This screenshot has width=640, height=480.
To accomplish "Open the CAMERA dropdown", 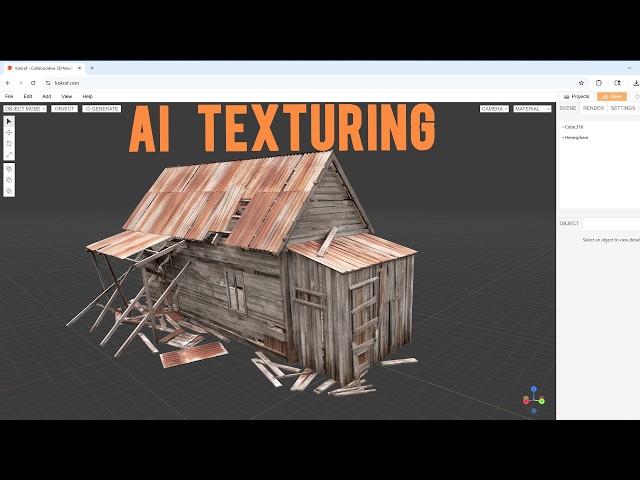I will pos(494,109).
